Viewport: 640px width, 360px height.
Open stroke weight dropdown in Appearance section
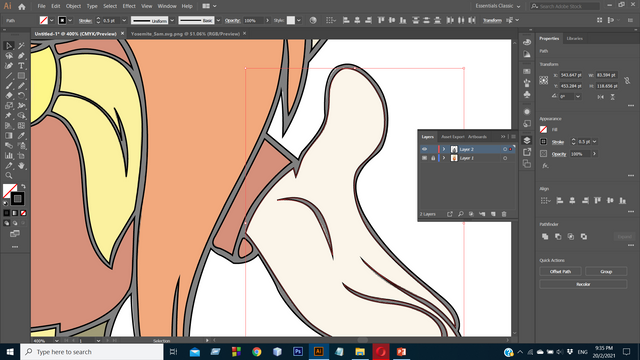point(595,142)
